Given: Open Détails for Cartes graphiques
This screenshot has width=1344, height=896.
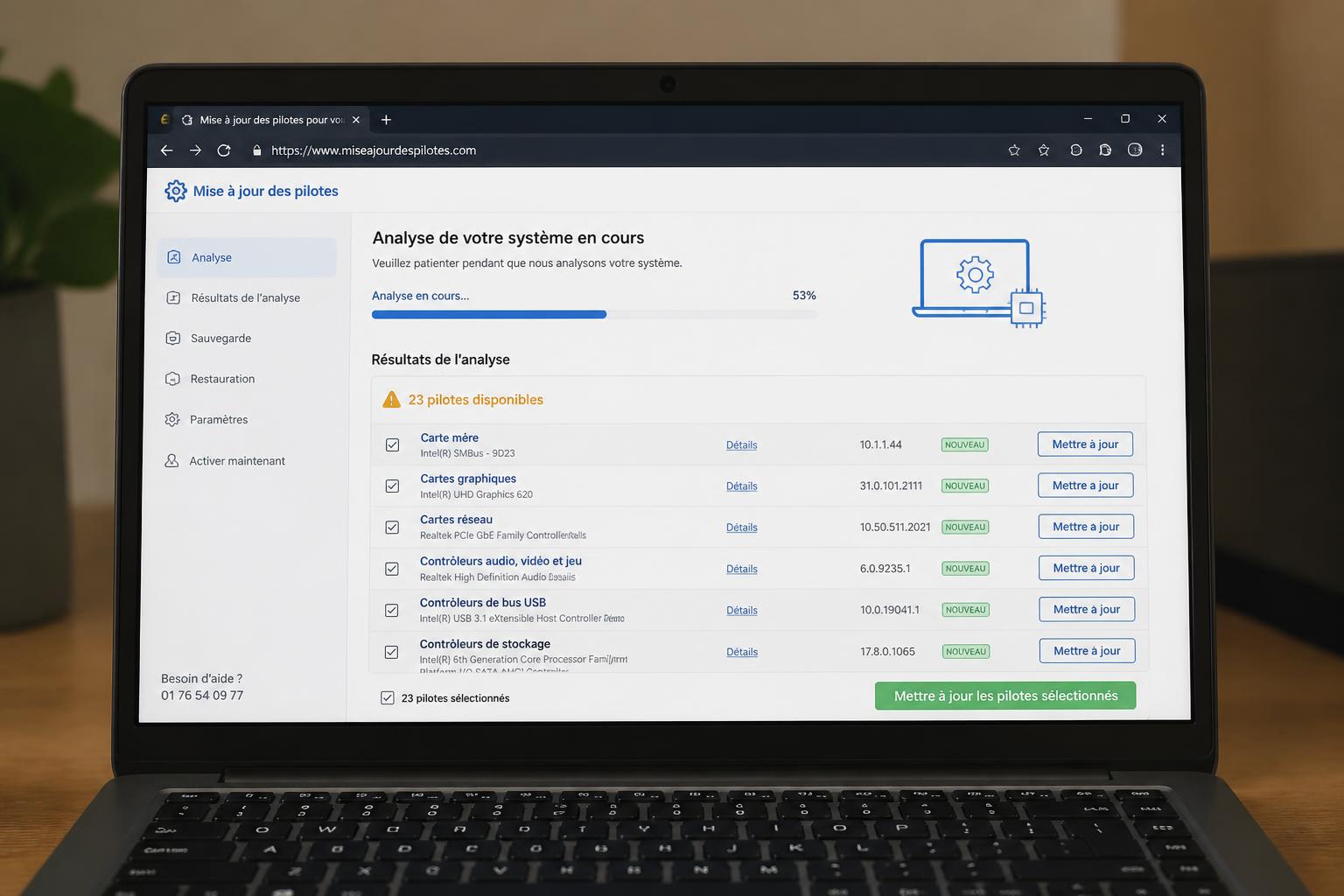Looking at the screenshot, I should click(741, 486).
